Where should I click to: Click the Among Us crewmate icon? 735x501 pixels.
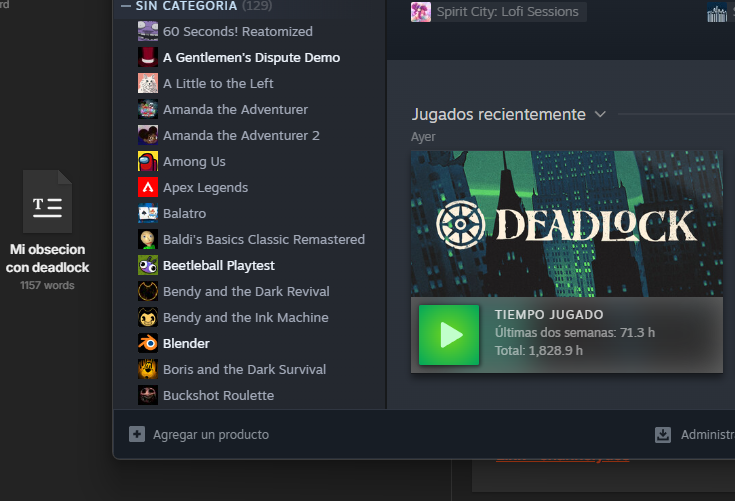(x=148, y=161)
